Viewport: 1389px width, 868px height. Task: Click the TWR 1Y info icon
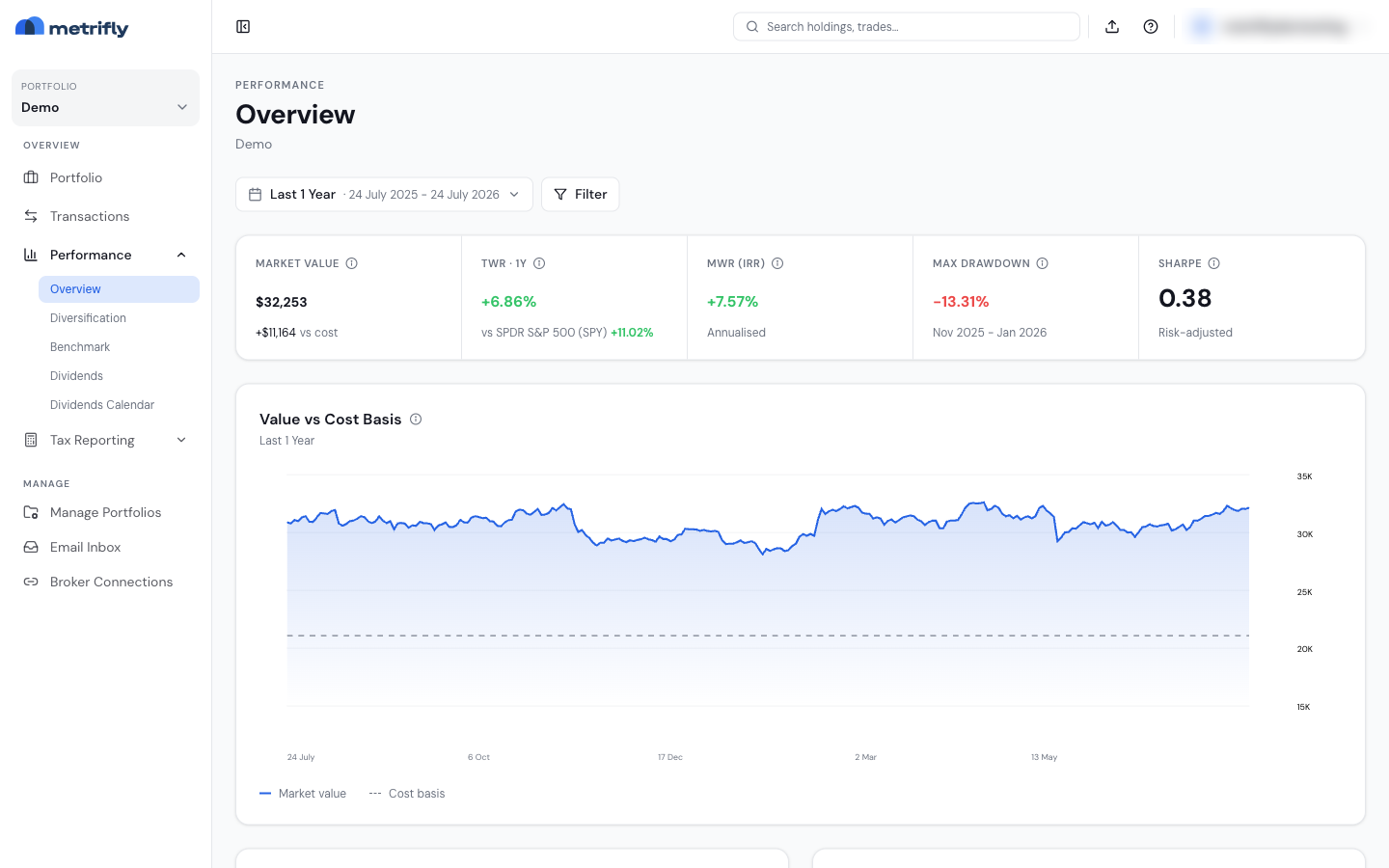click(539, 263)
